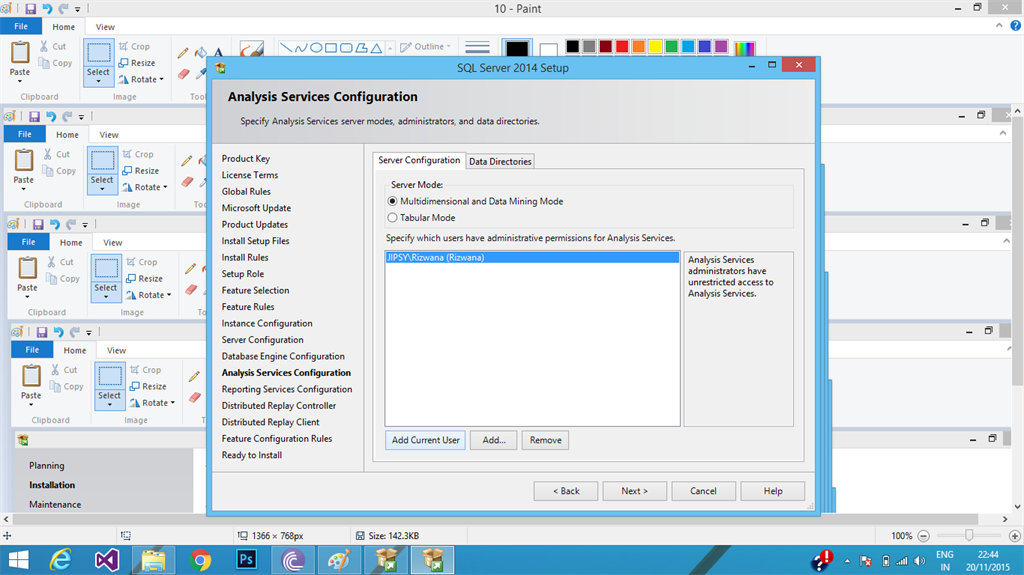Image resolution: width=1024 pixels, height=575 pixels.
Task: Zoom out with the minus button
Action: pos(923,536)
